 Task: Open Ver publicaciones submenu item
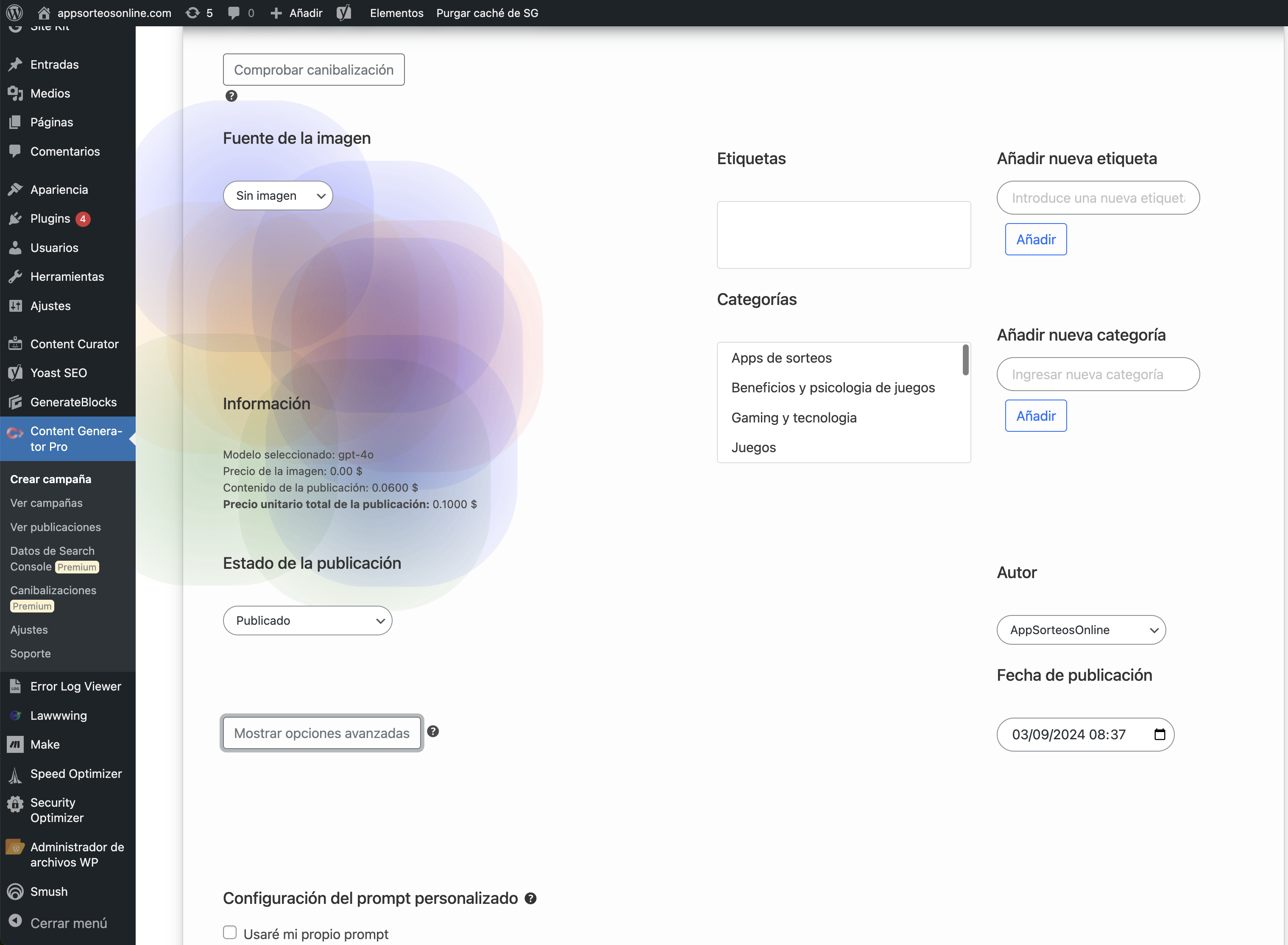(x=56, y=527)
